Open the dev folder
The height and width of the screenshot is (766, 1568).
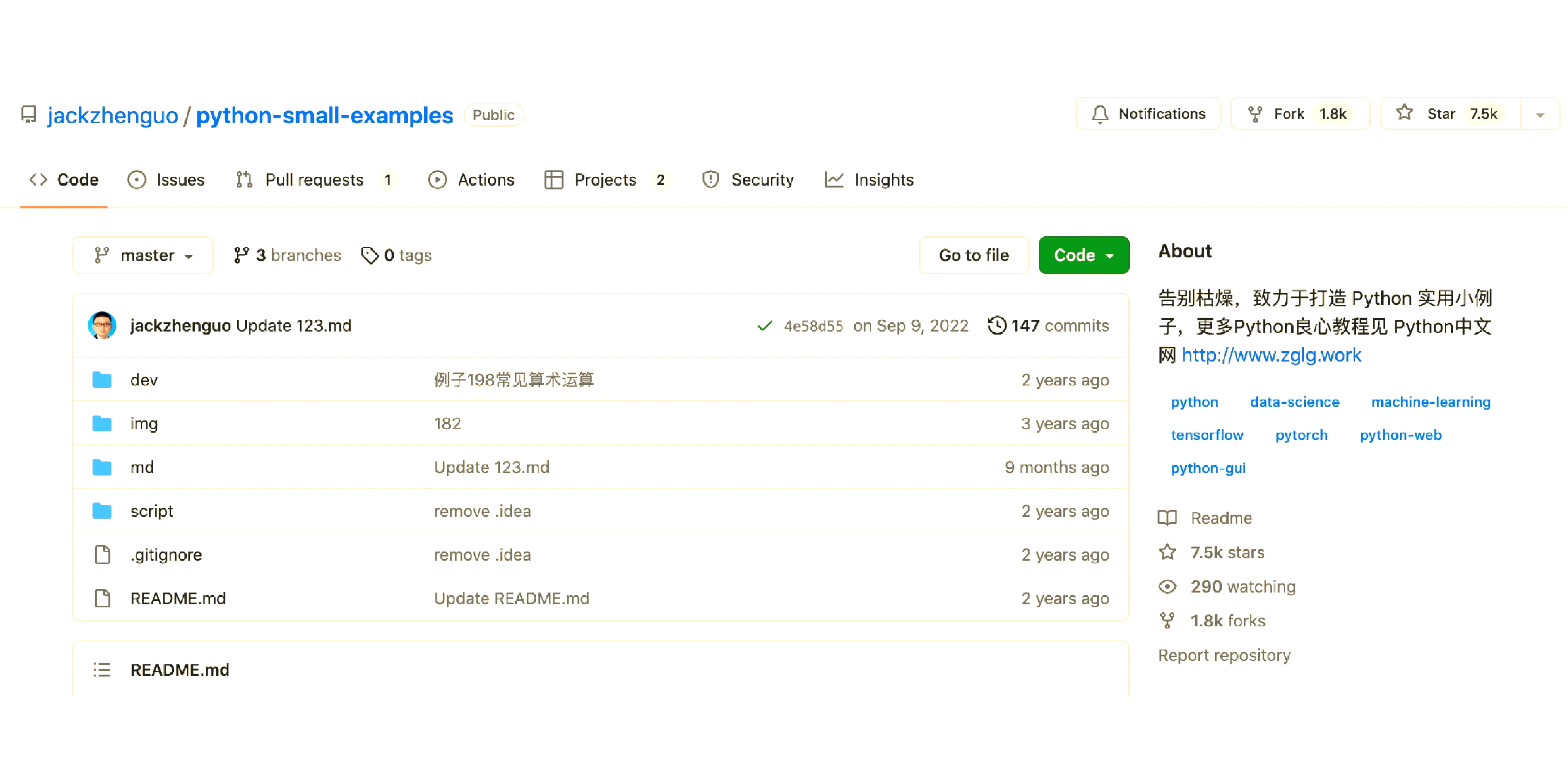coord(144,380)
